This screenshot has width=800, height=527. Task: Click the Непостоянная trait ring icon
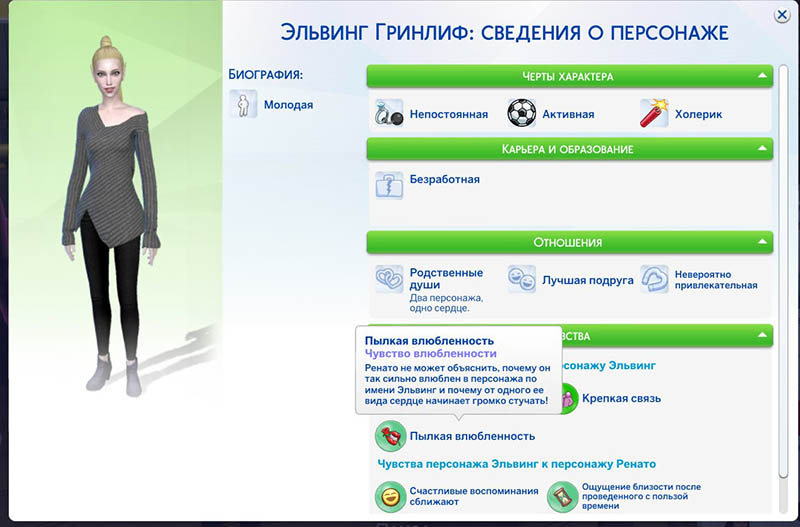tap(389, 113)
